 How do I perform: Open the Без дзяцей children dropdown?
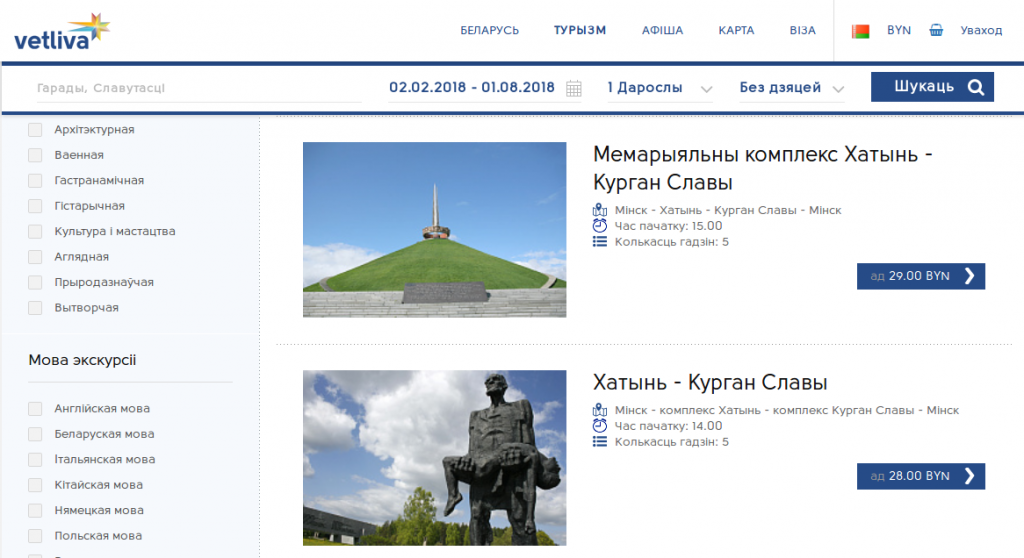click(x=792, y=88)
